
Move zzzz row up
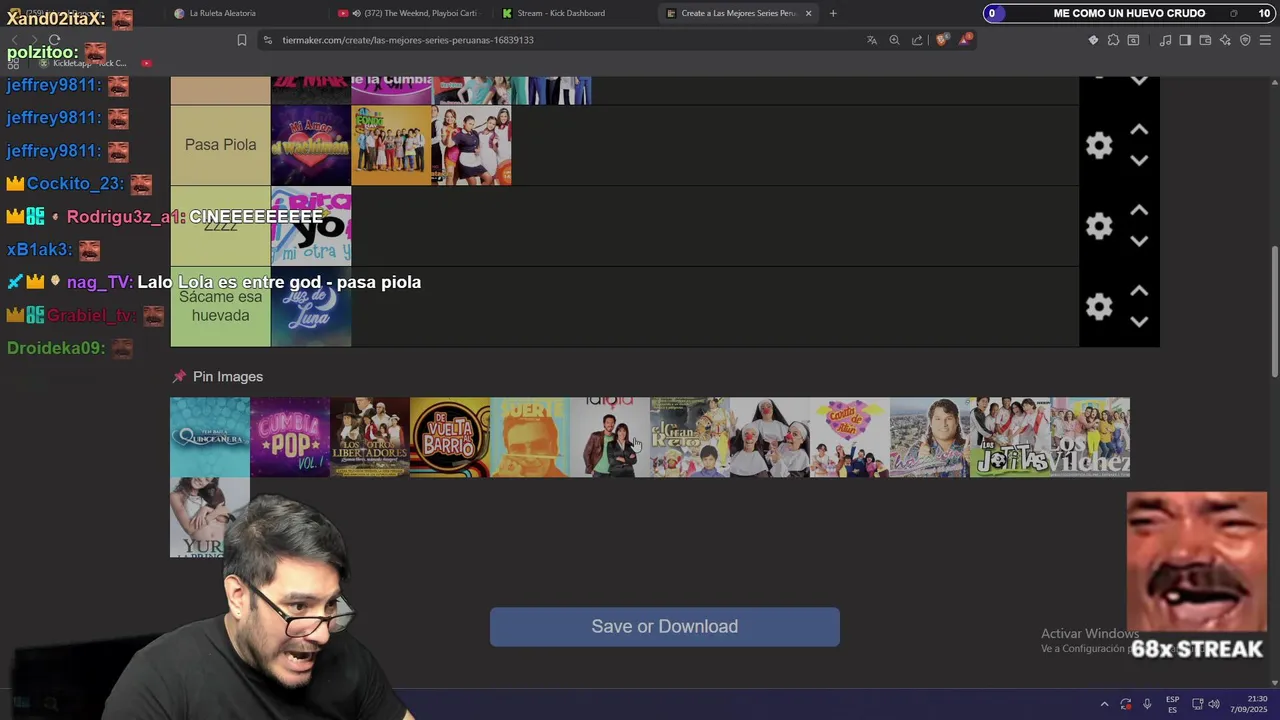tap(1138, 211)
